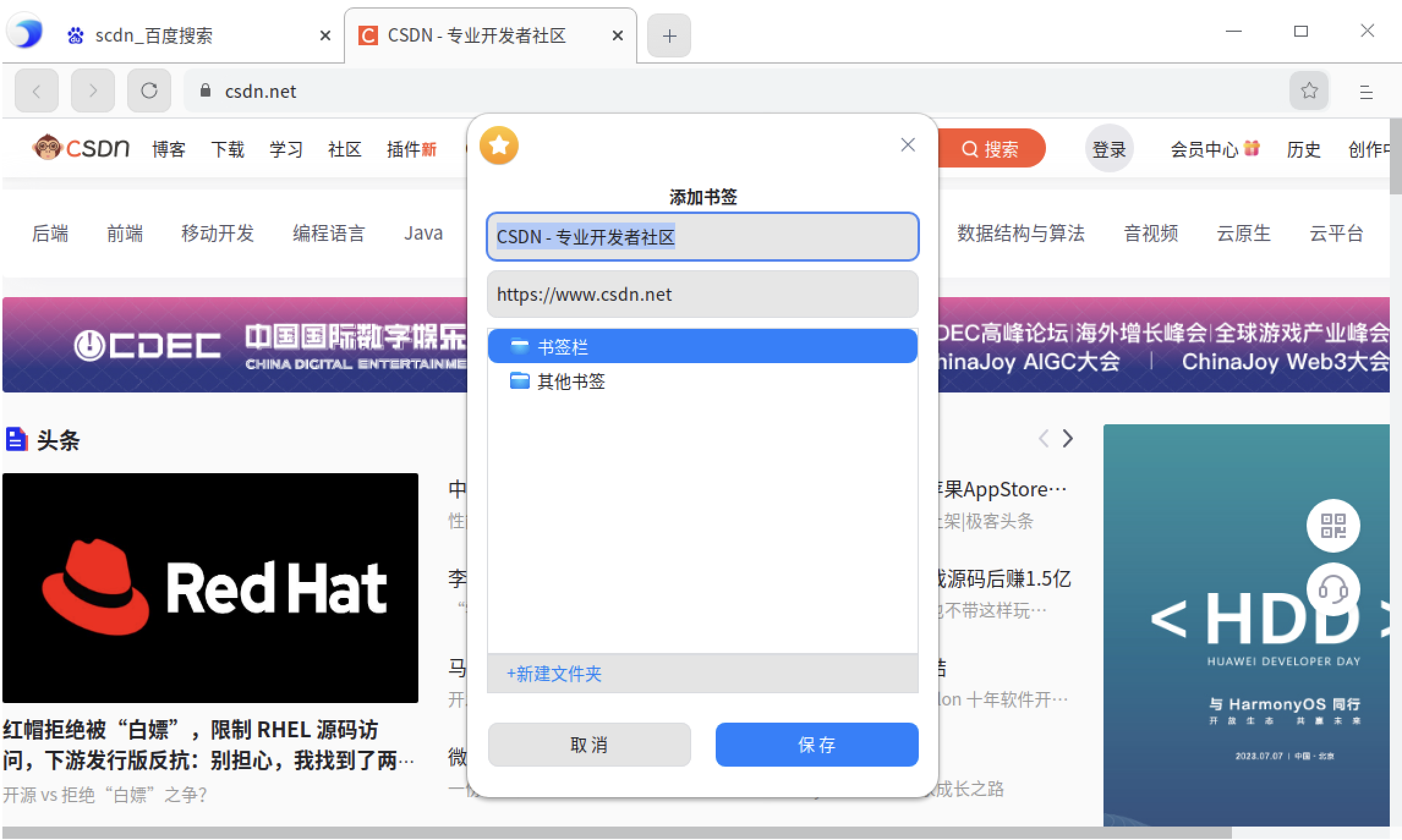Click the 登录 button

1109,149
